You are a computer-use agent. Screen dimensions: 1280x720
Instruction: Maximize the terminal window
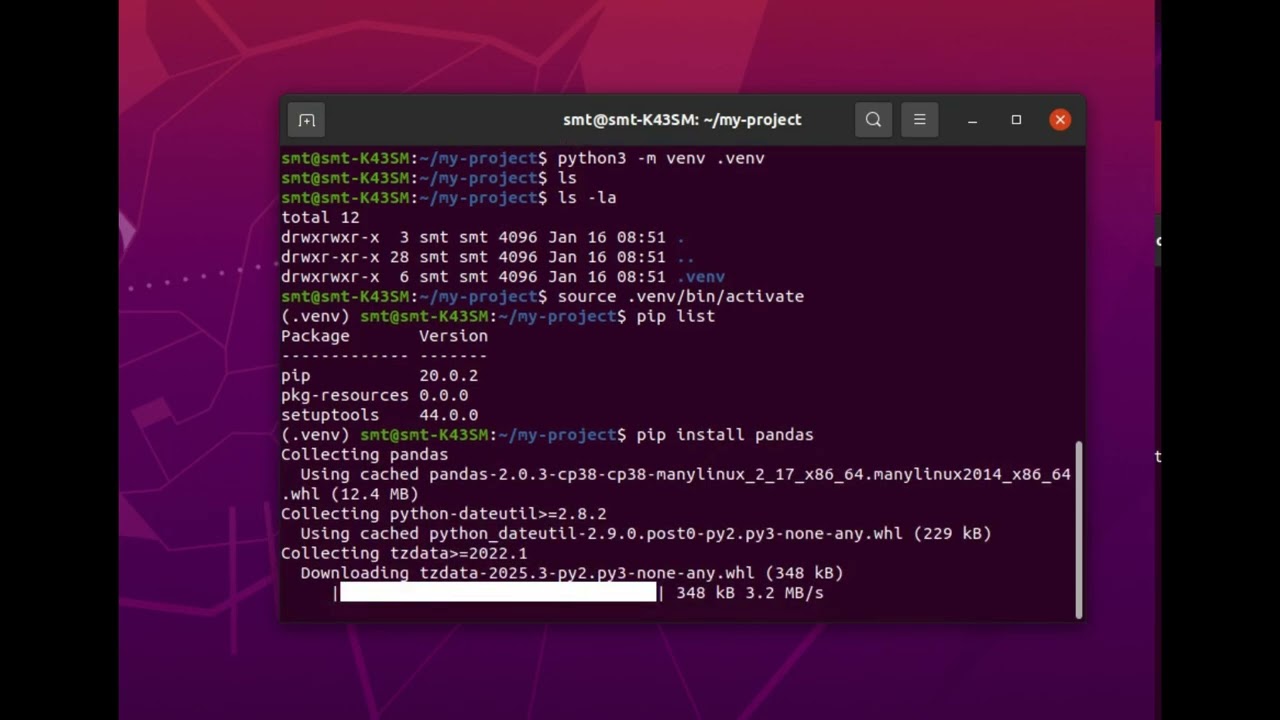[x=1016, y=120]
